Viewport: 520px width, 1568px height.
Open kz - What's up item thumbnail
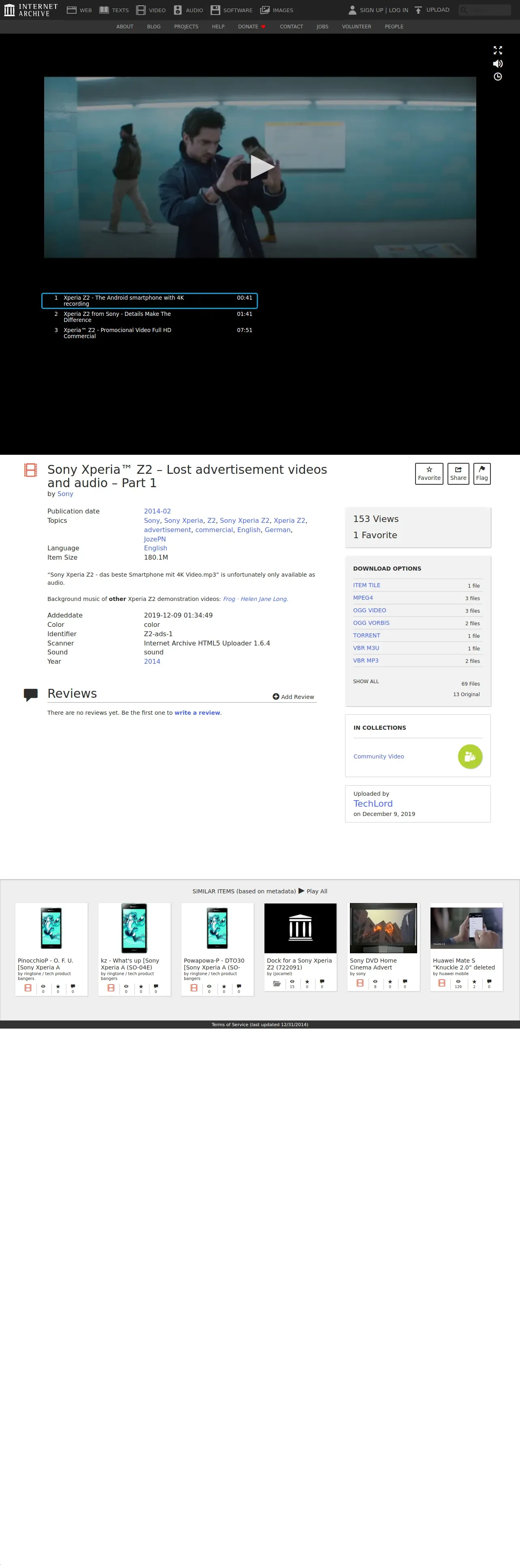[134, 928]
